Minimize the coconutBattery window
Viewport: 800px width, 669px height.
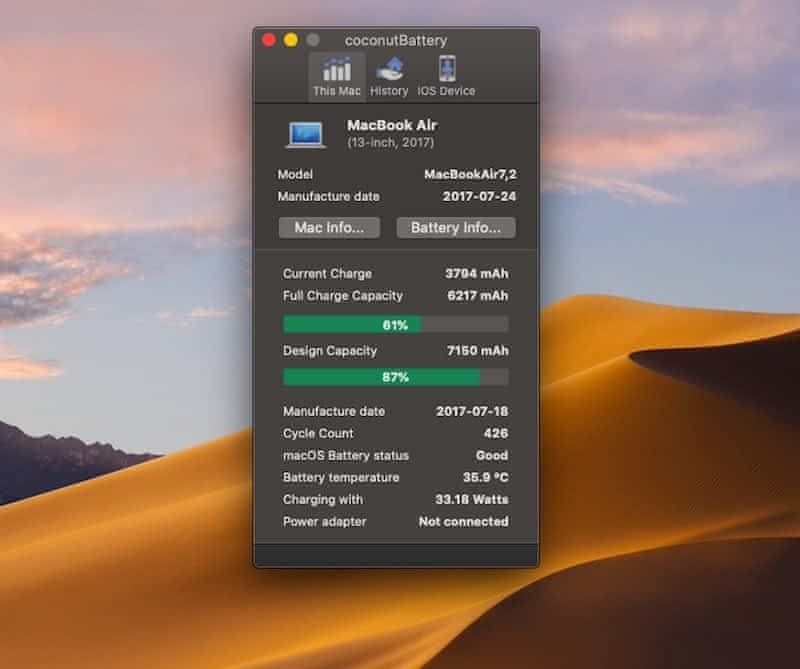tap(291, 40)
